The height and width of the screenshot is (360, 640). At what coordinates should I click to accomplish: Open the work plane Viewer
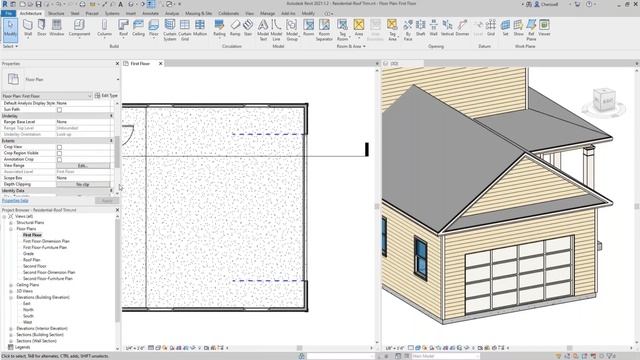pos(544,28)
